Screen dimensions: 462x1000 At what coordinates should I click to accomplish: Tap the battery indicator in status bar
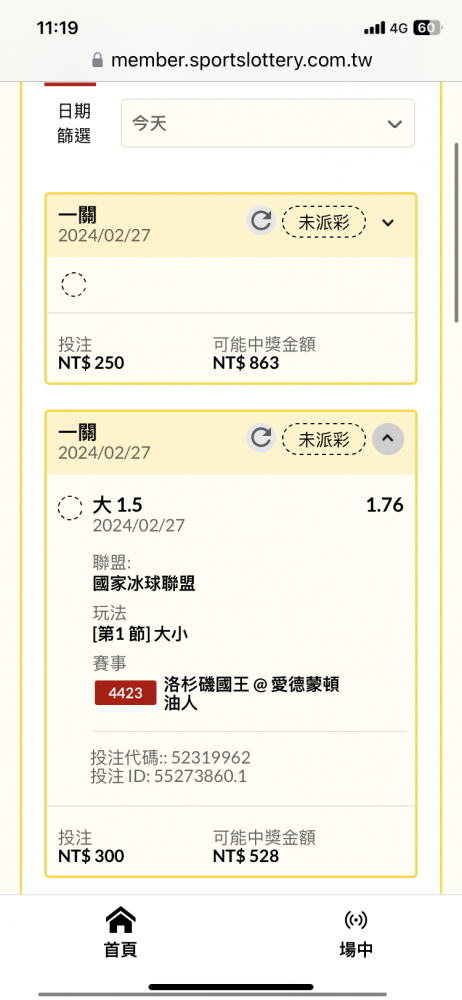(426, 28)
